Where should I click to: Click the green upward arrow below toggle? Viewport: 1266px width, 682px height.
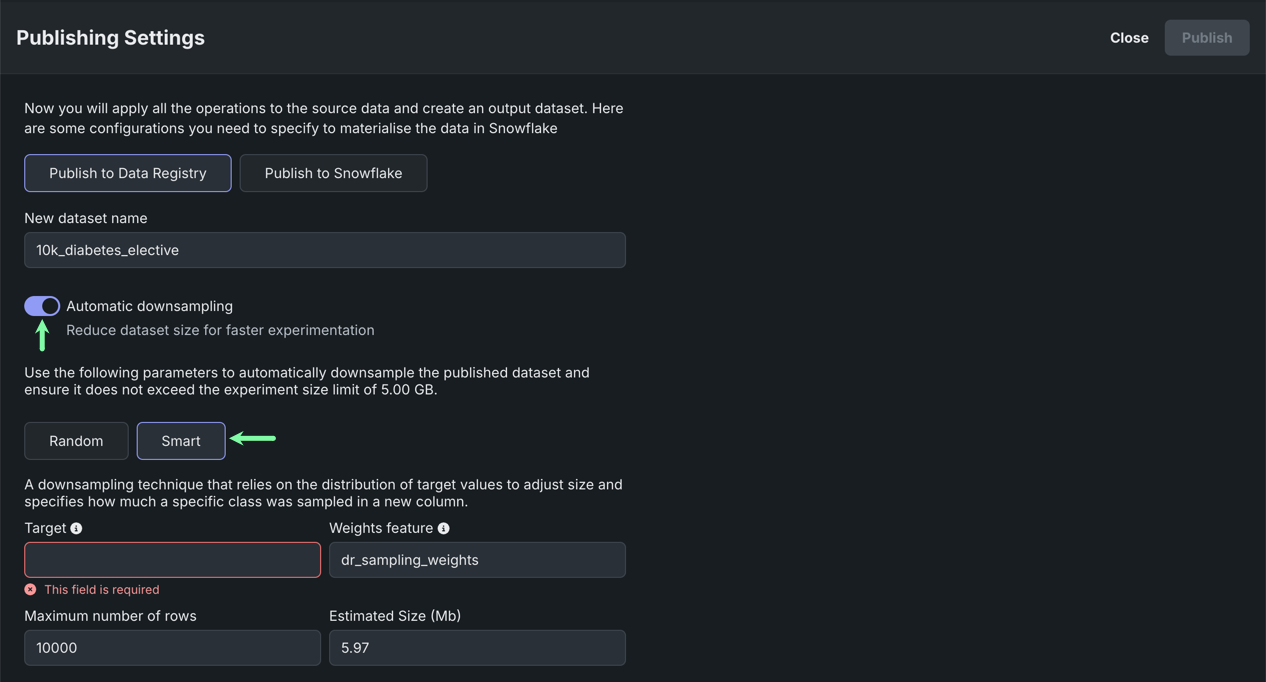(x=42, y=335)
